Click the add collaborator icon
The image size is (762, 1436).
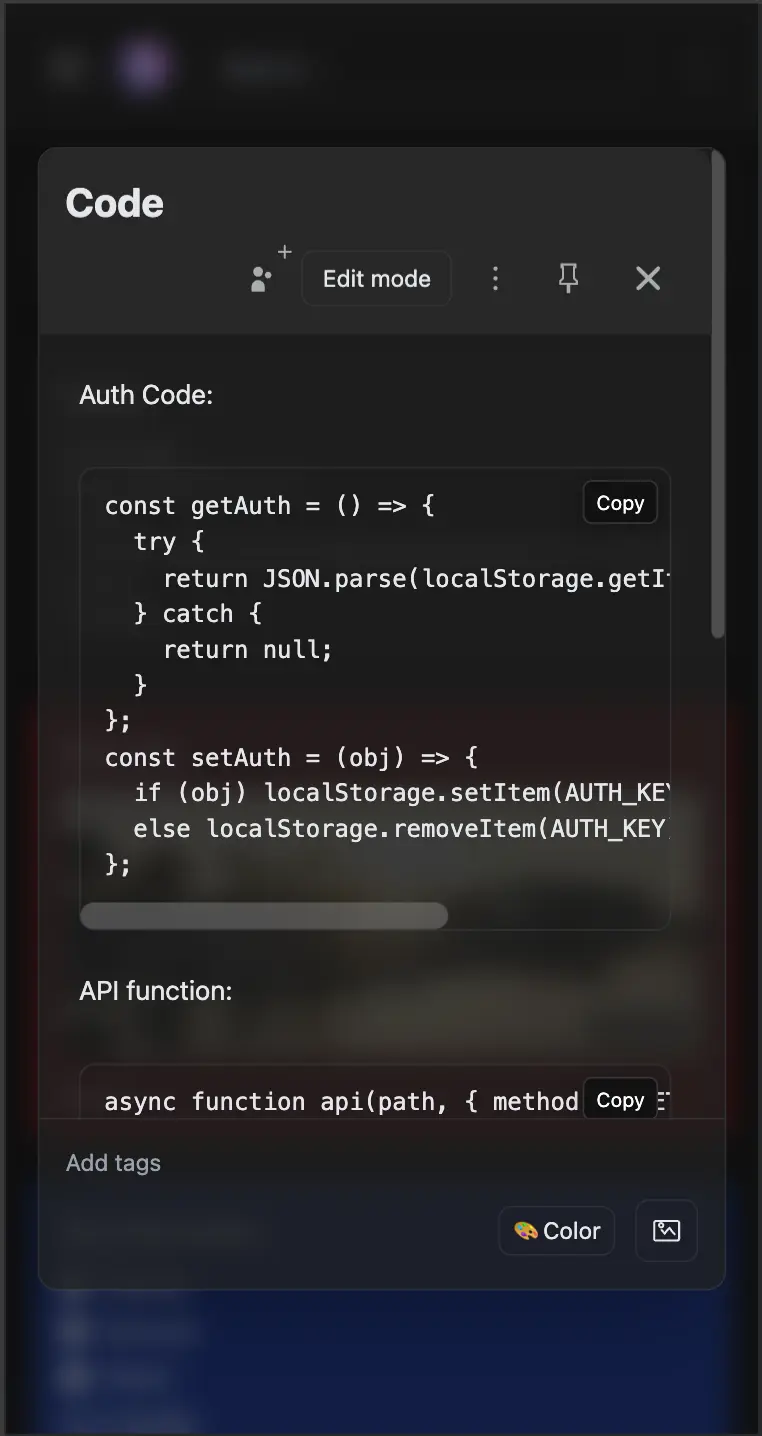[x=265, y=276]
